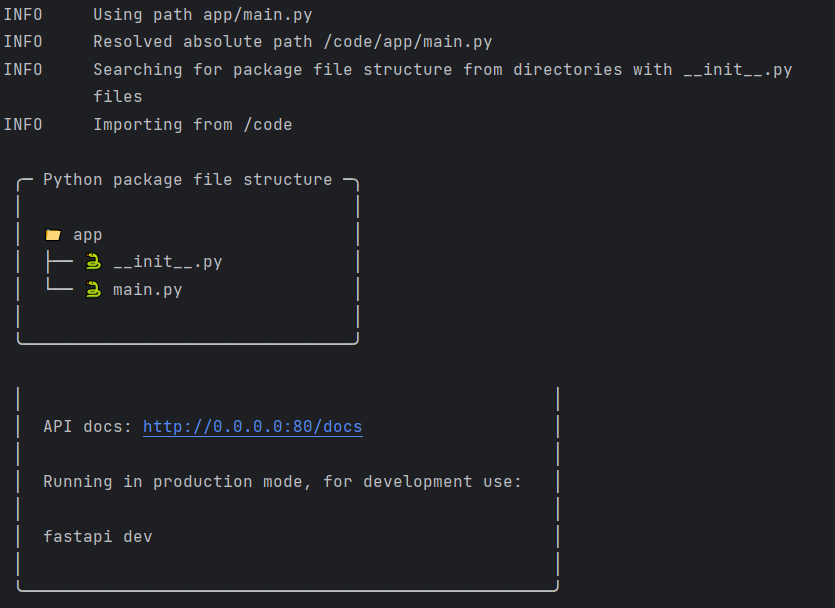Click "/code" in the "Importing from" line
This screenshot has width=835, height=608.
pos(267,125)
